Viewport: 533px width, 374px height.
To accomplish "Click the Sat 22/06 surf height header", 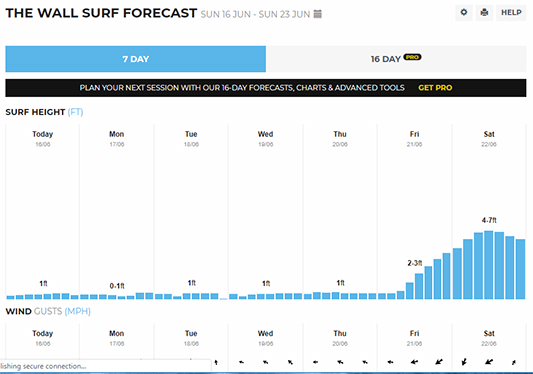I will coord(489,139).
